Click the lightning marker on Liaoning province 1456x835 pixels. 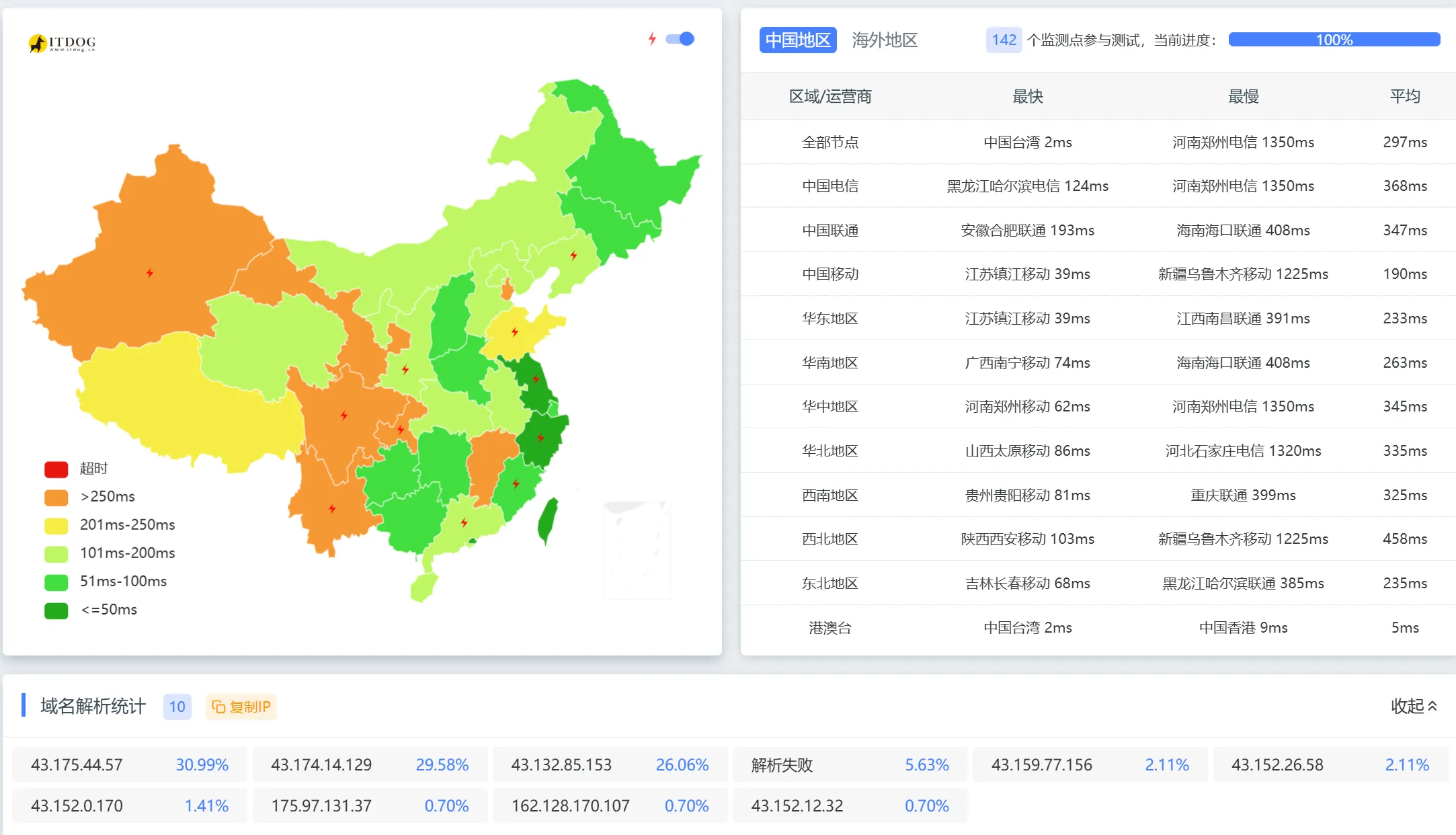573,255
